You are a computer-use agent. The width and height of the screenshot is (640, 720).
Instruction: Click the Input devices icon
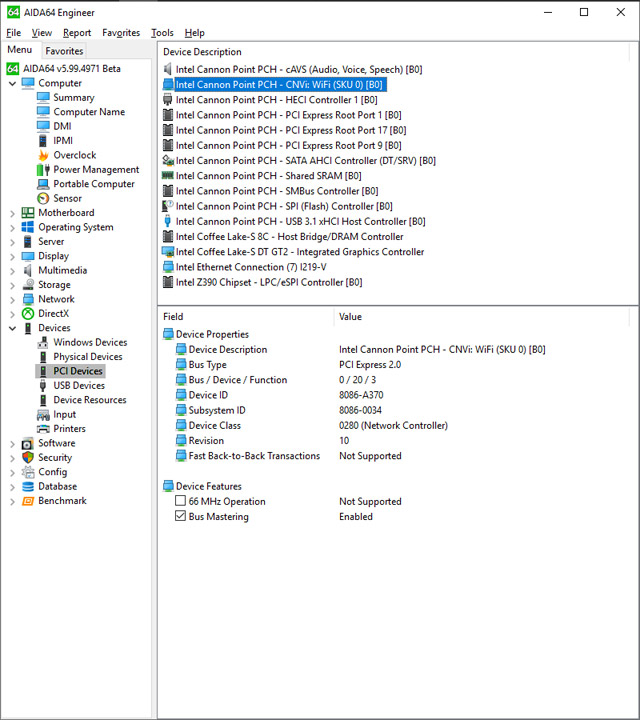coord(43,415)
